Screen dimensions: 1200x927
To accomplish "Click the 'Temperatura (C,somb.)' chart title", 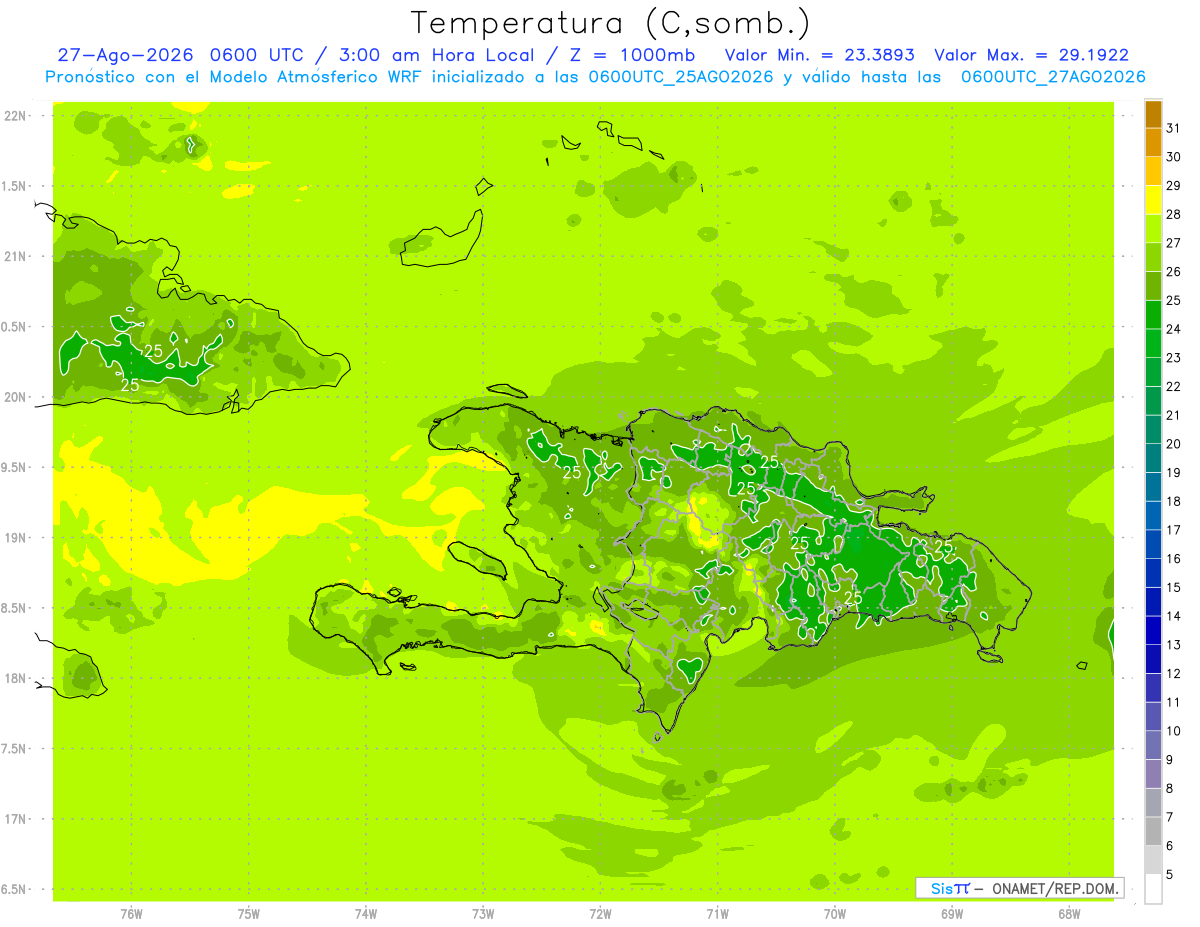I will point(610,22).
